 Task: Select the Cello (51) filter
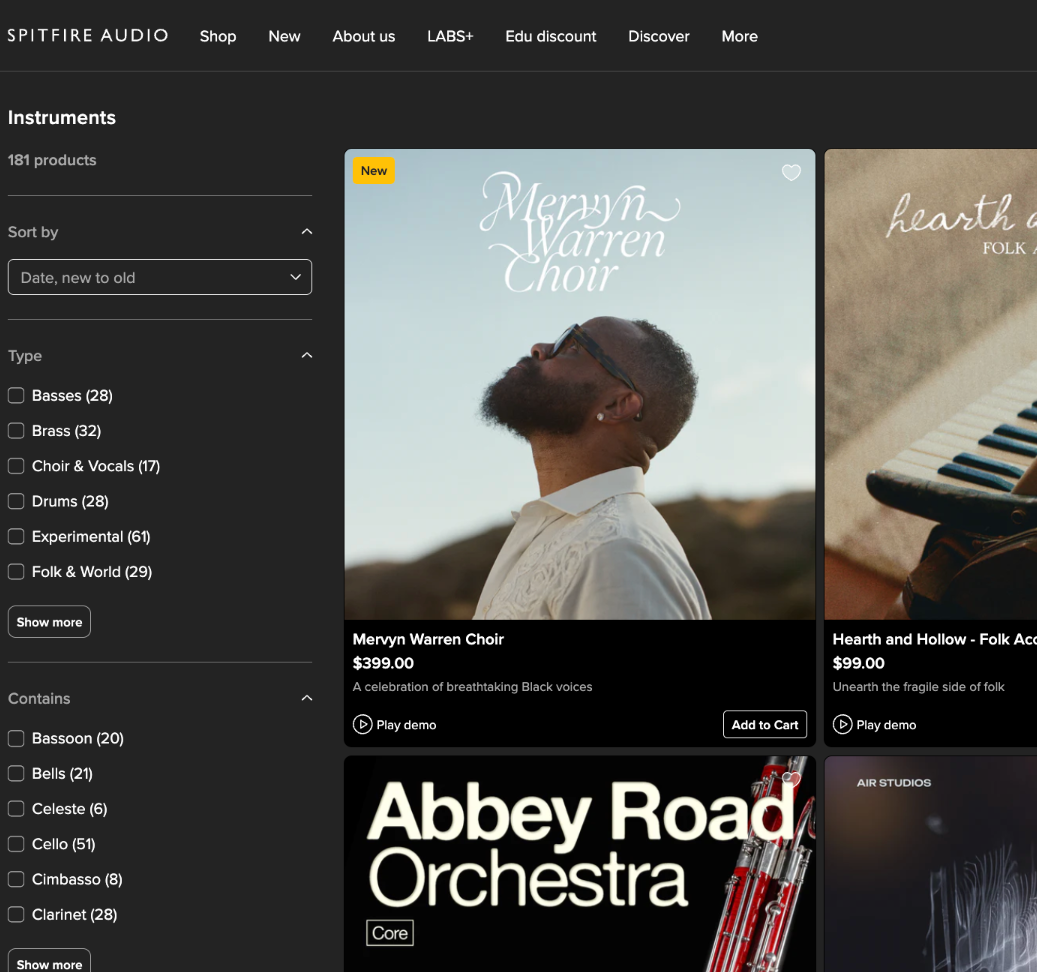coord(16,844)
